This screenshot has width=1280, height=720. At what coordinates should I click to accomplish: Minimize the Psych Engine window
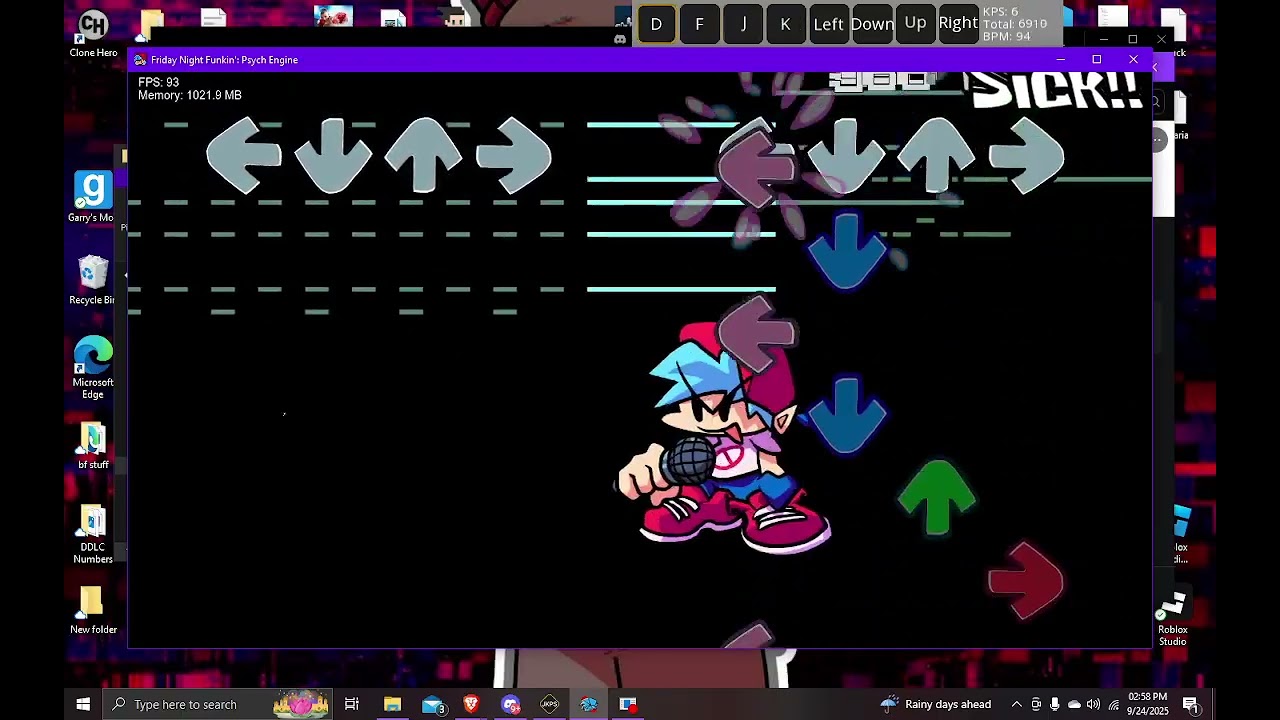pos(1060,60)
